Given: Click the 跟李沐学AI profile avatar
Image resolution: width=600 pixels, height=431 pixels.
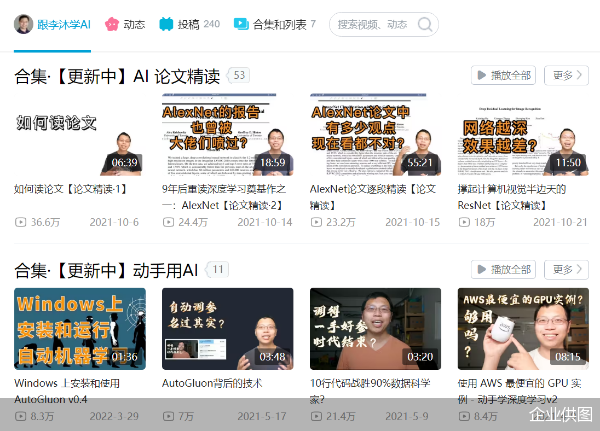Looking at the screenshot, I should click(x=23, y=24).
